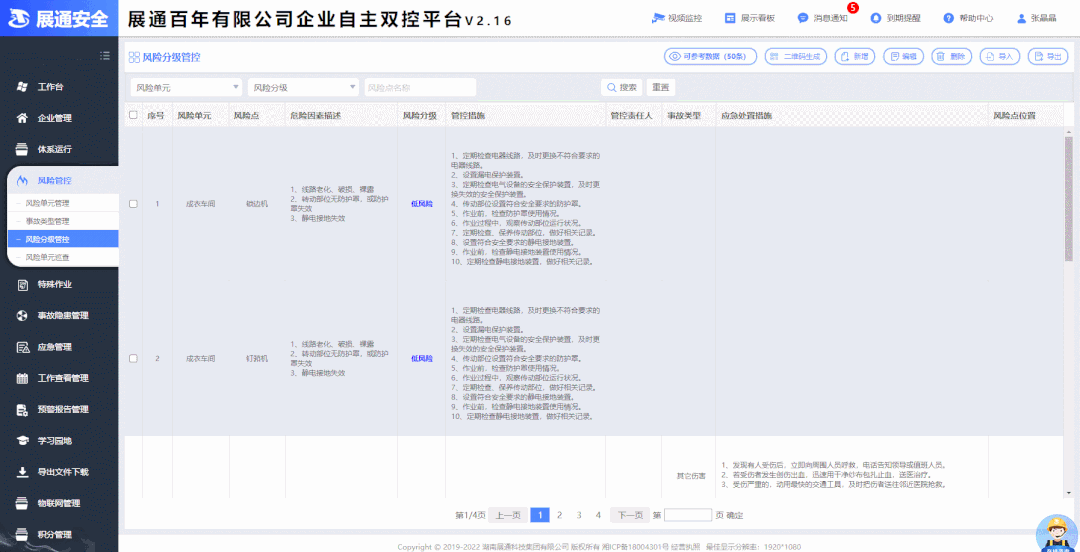Click 可参考数据 (50条) eye button
Screen dimensions: 1080x552
pyautogui.click(x=710, y=57)
